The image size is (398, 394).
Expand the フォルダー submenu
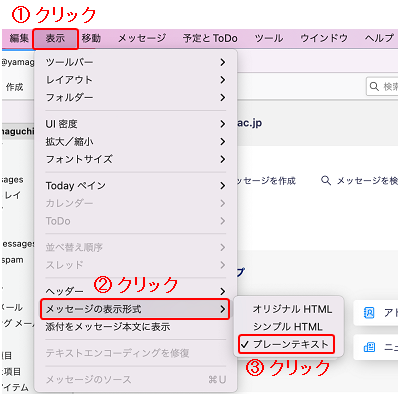[136, 97]
